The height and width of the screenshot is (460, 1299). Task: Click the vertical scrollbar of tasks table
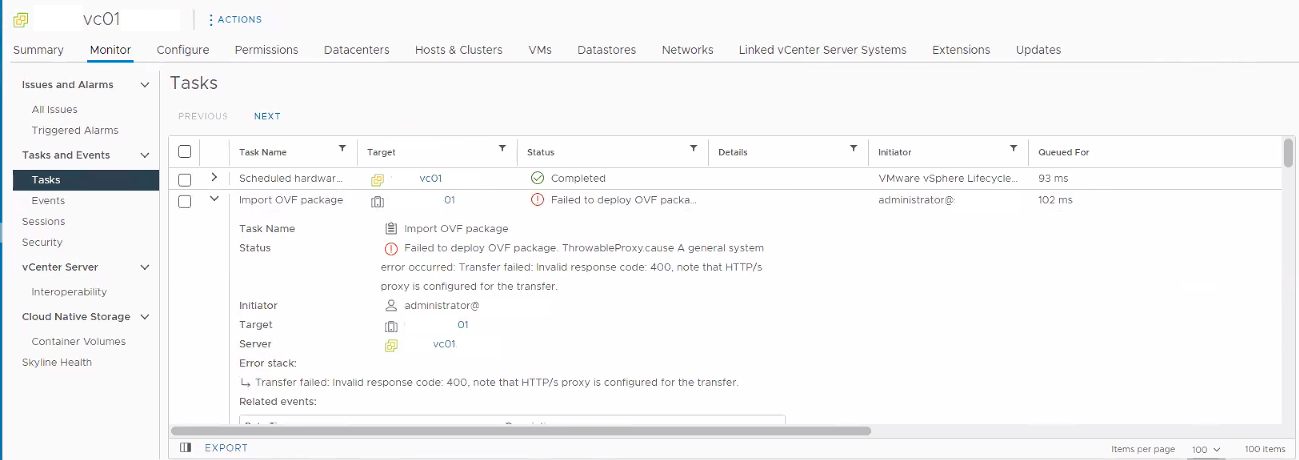pyautogui.click(x=1288, y=152)
